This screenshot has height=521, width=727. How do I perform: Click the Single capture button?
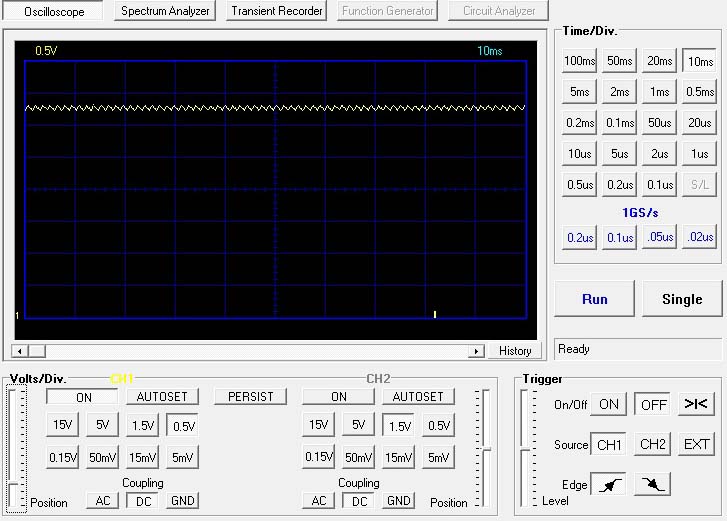(682, 299)
